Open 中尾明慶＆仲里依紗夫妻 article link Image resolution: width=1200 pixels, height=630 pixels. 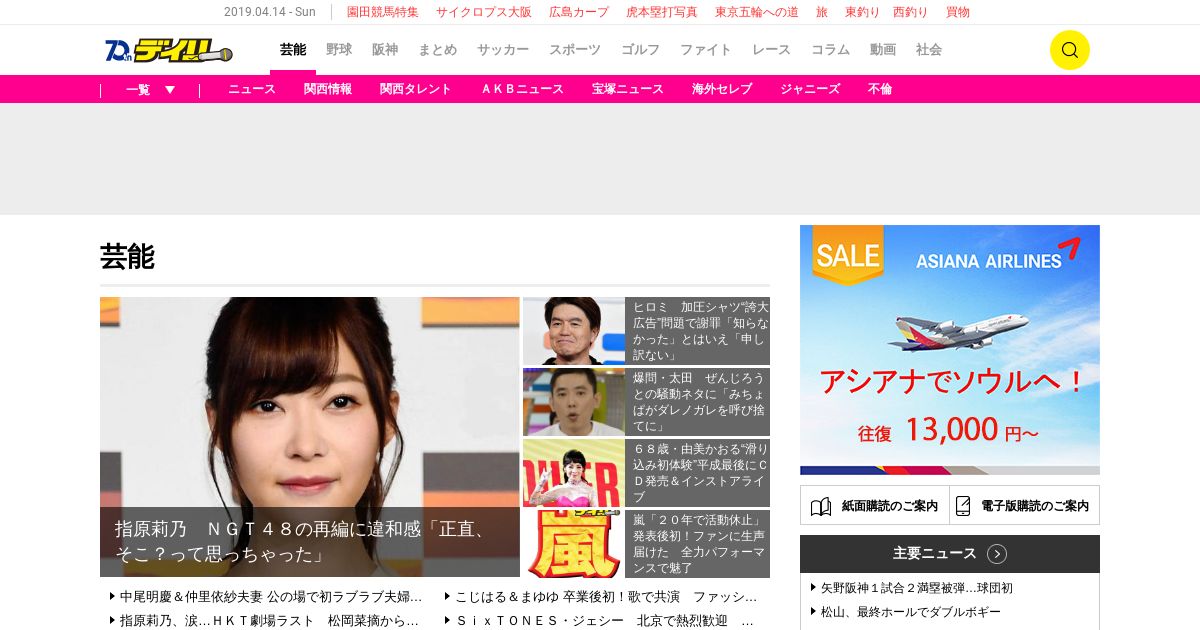(270, 596)
